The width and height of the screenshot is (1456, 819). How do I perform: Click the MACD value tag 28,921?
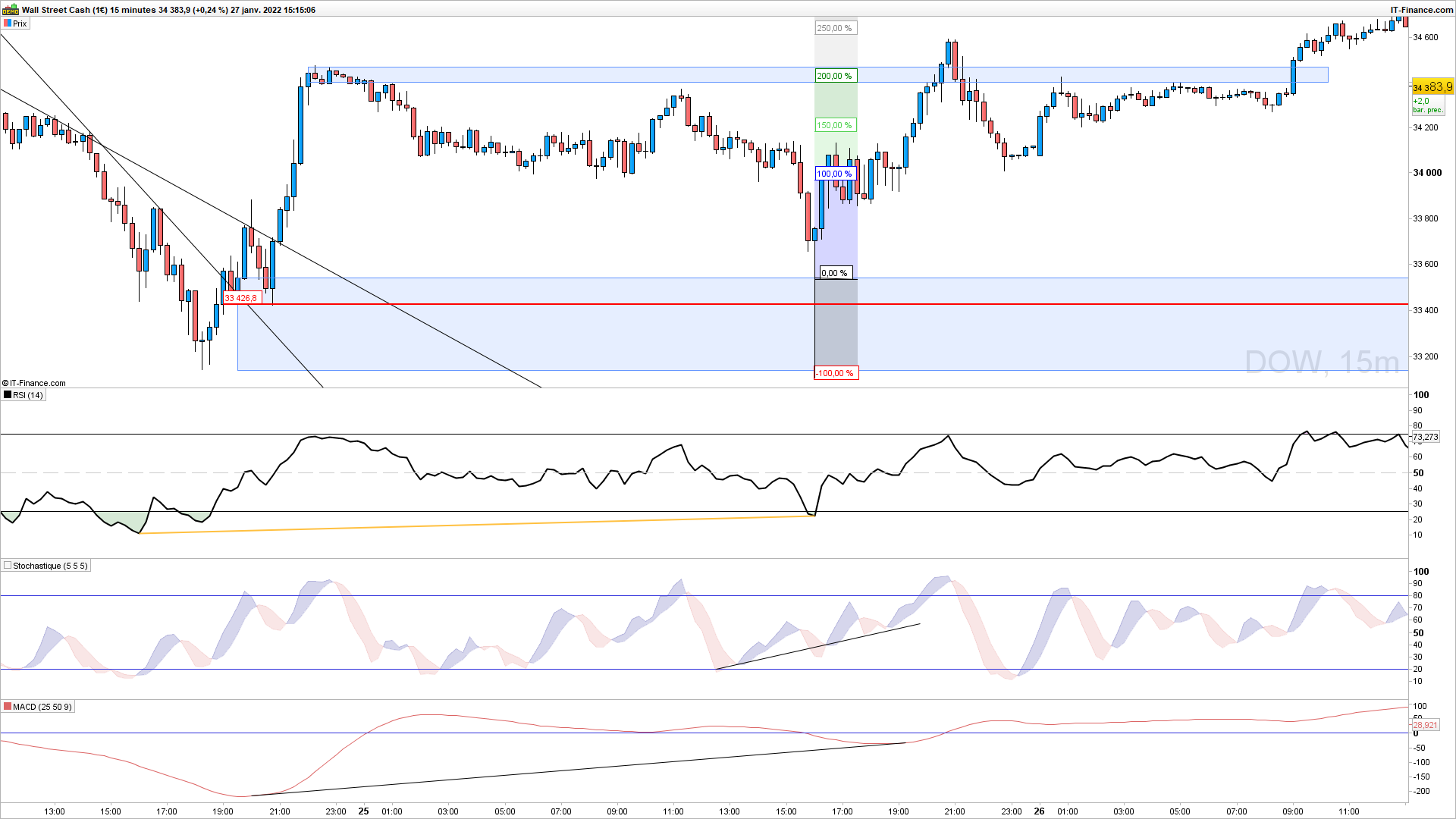pos(1425,725)
